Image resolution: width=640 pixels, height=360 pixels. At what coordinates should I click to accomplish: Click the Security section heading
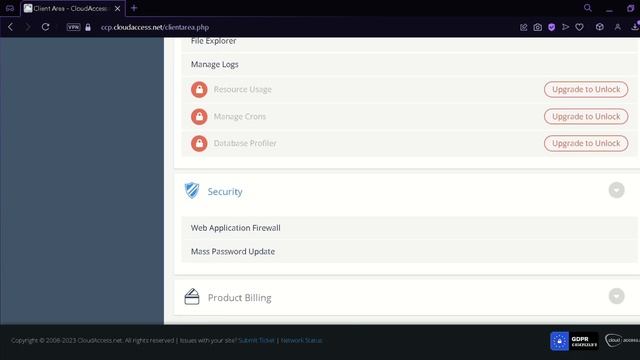225,191
